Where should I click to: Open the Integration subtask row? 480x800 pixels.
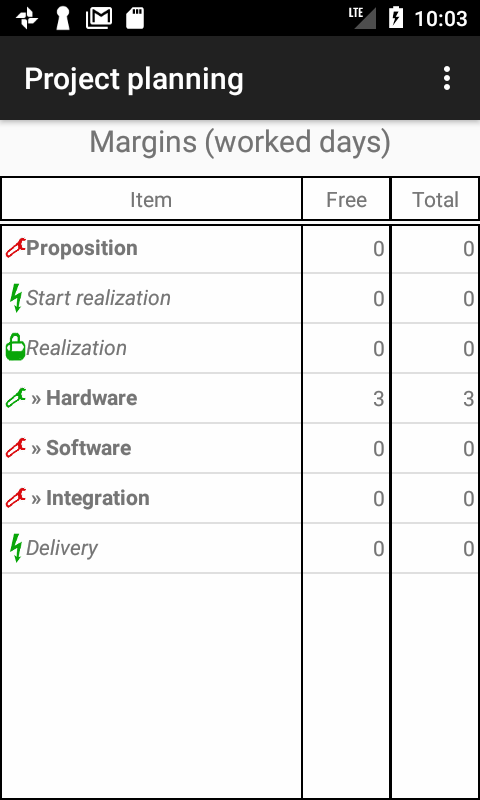pyautogui.click(x=240, y=498)
